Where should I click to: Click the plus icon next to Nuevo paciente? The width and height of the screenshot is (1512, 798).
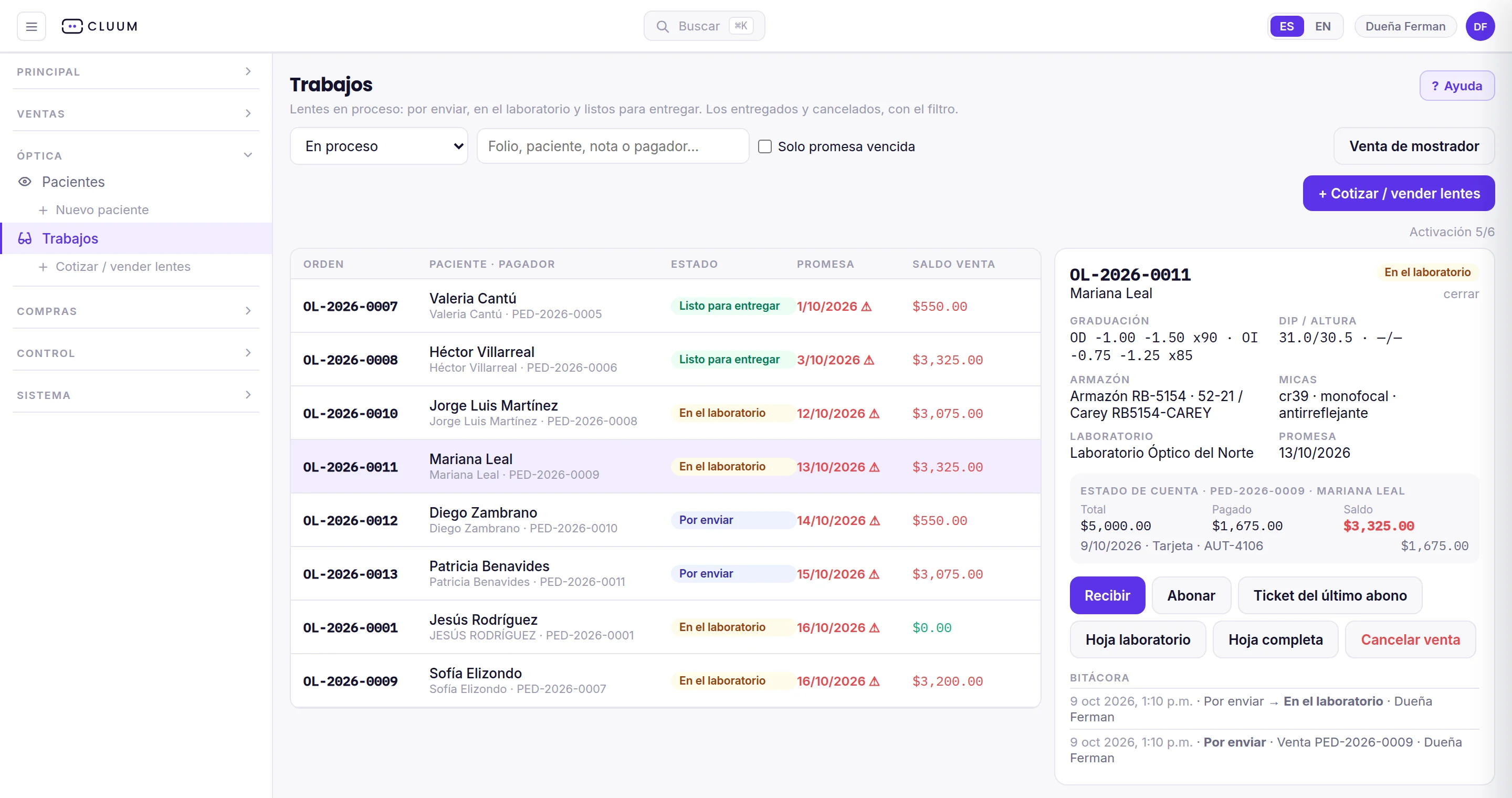(43, 210)
